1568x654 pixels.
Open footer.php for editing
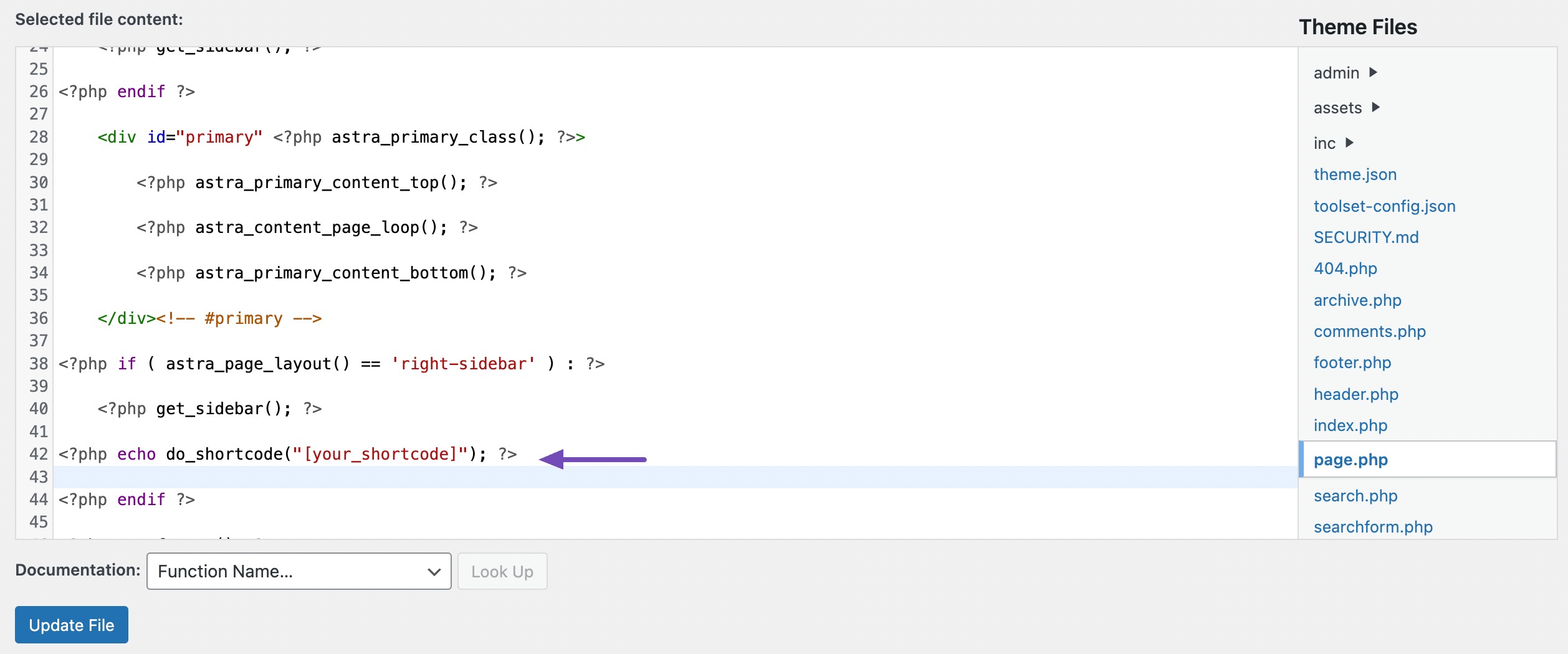pyautogui.click(x=1352, y=363)
